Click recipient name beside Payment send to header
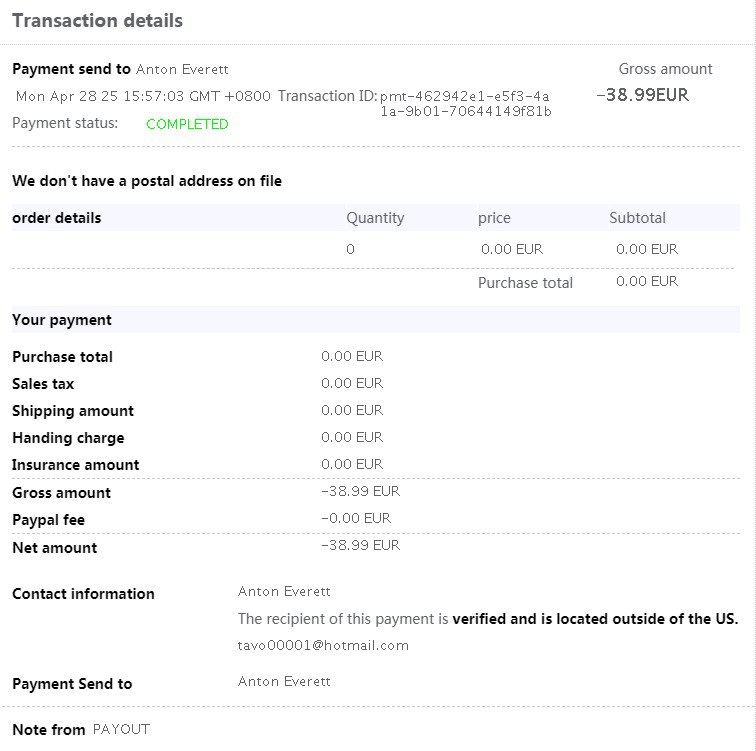 pyautogui.click(x=182, y=69)
